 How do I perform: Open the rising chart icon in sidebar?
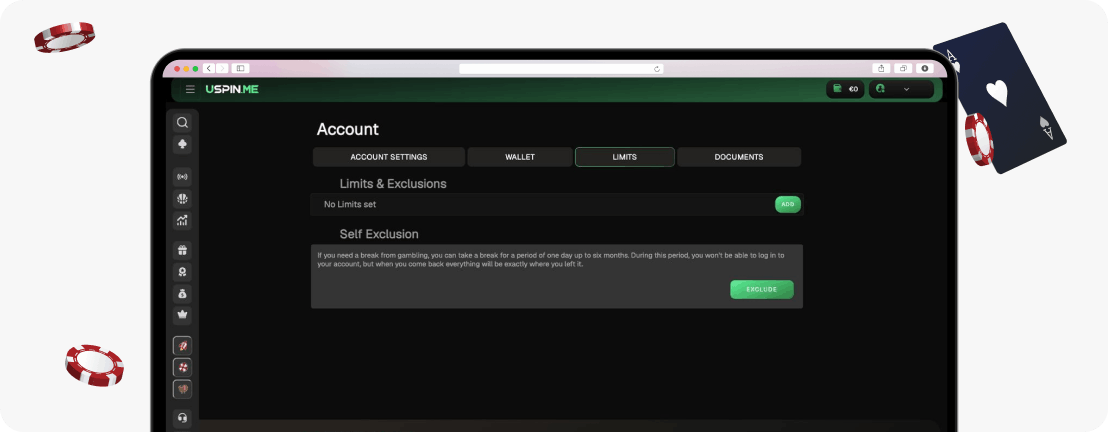(x=182, y=221)
